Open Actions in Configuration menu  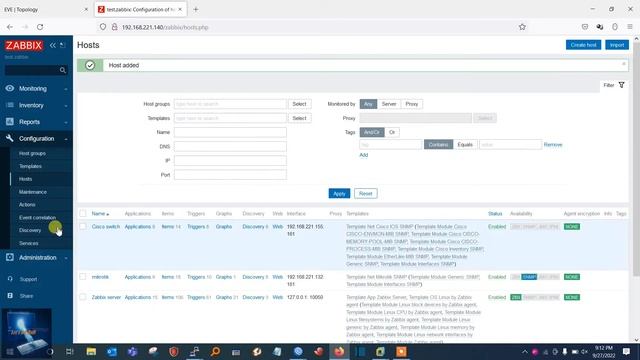click(27, 204)
